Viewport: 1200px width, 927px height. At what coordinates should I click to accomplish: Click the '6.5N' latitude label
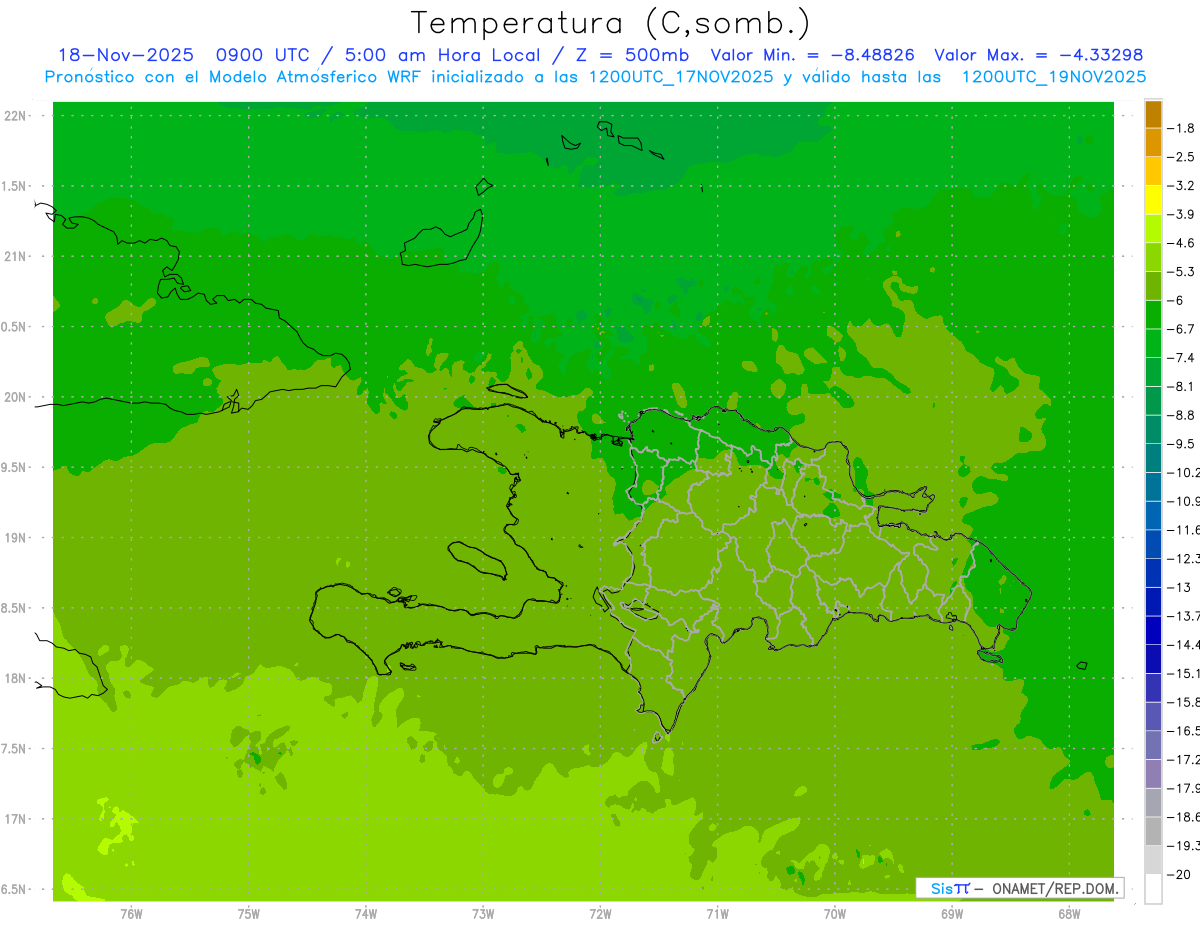15,890
